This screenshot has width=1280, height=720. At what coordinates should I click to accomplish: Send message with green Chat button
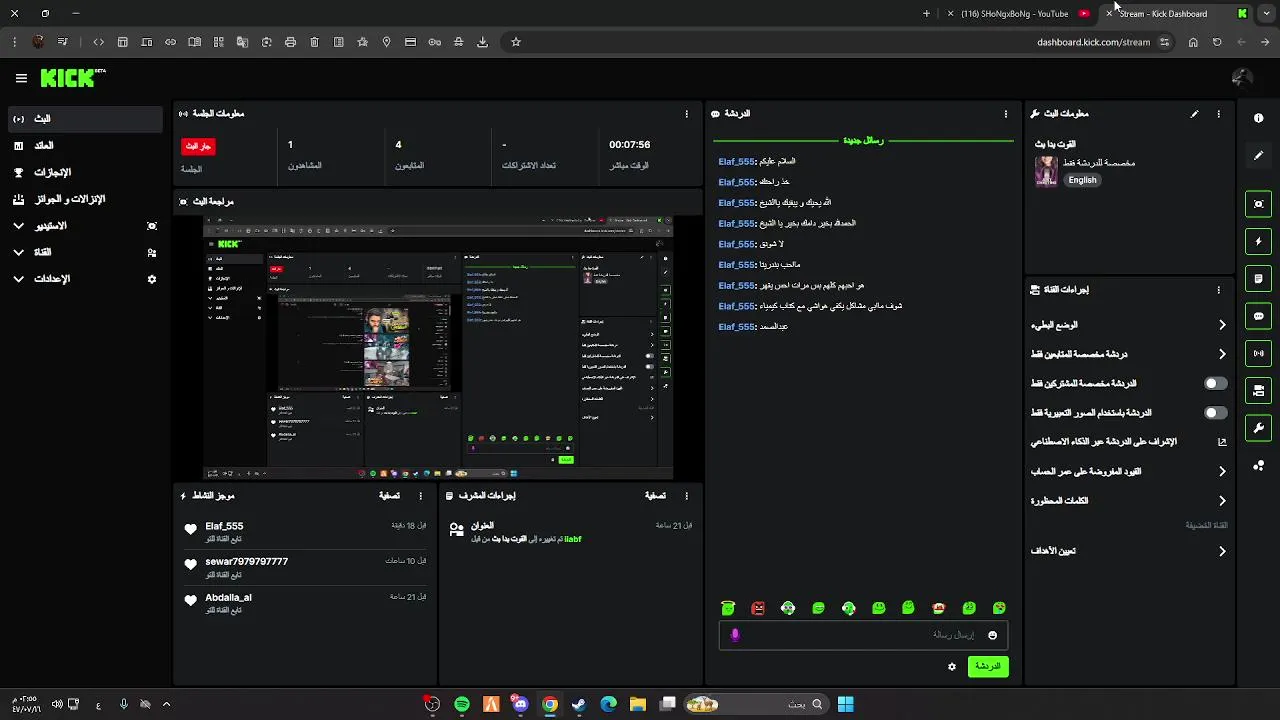pyautogui.click(x=988, y=667)
